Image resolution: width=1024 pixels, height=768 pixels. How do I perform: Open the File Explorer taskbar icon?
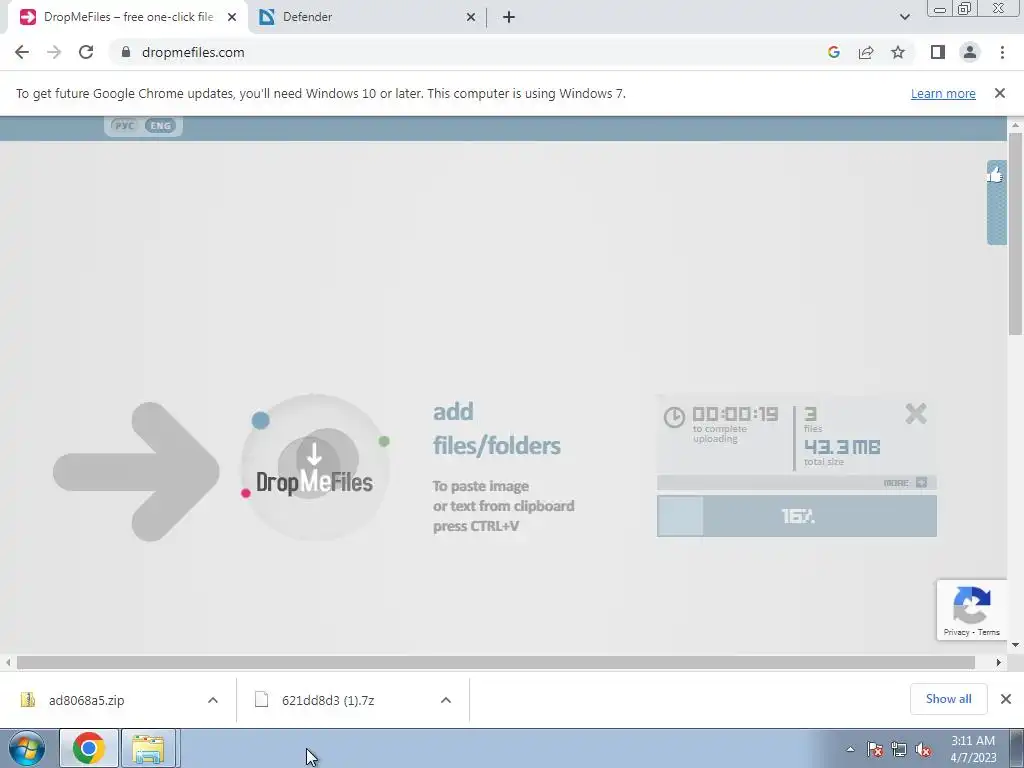point(148,748)
